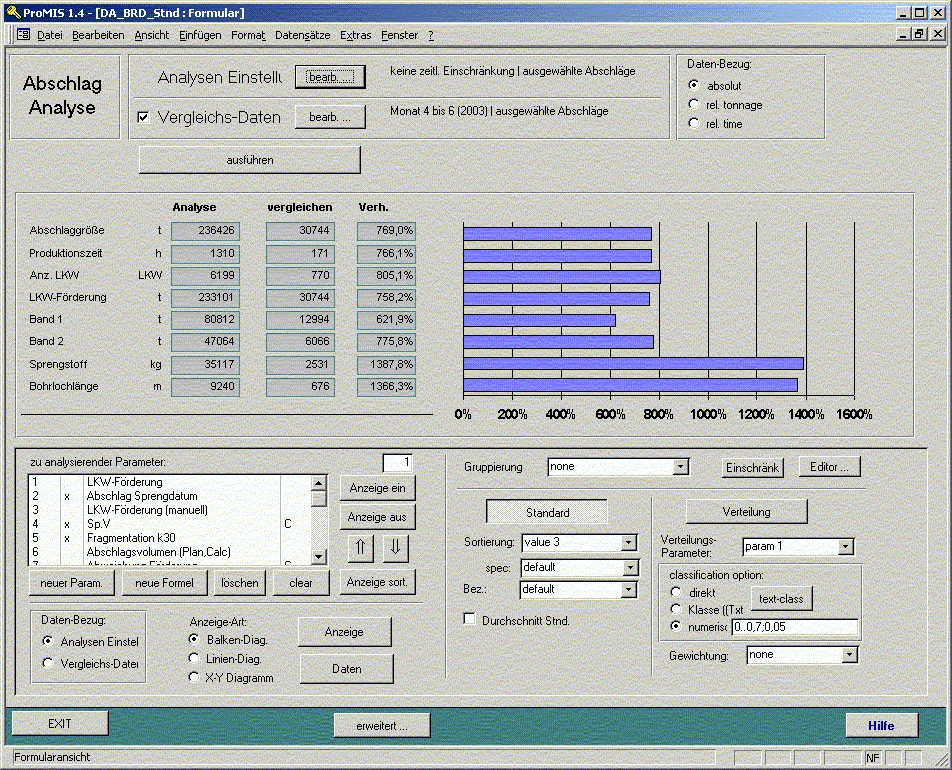This screenshot has height=770, width=952.
Task: Click the ProMIS key icon in title bar
Action: [11, 12]
